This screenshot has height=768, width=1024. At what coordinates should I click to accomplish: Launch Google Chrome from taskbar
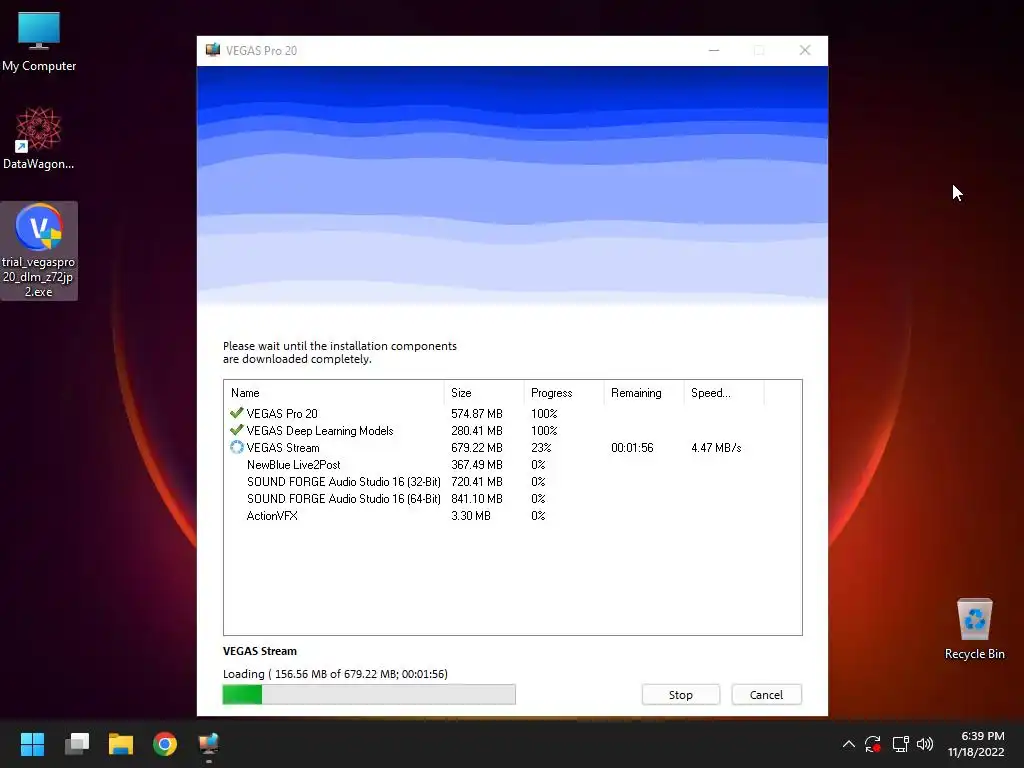pos(165,744)
